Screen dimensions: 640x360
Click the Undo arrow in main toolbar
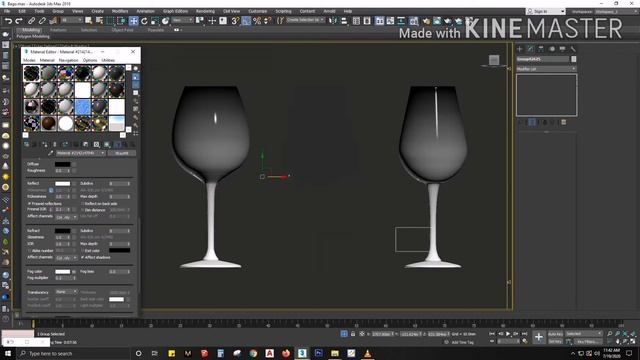click(8, 21)
